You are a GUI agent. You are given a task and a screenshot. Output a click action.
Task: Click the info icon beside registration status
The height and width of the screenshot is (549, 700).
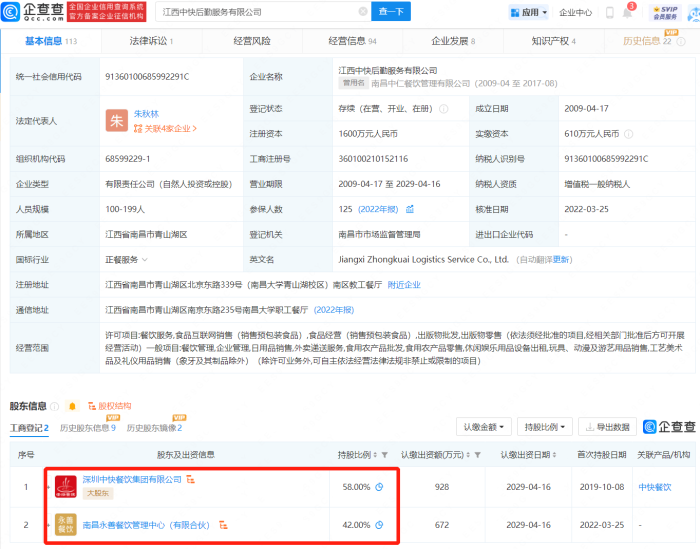(x=444, y=109)
